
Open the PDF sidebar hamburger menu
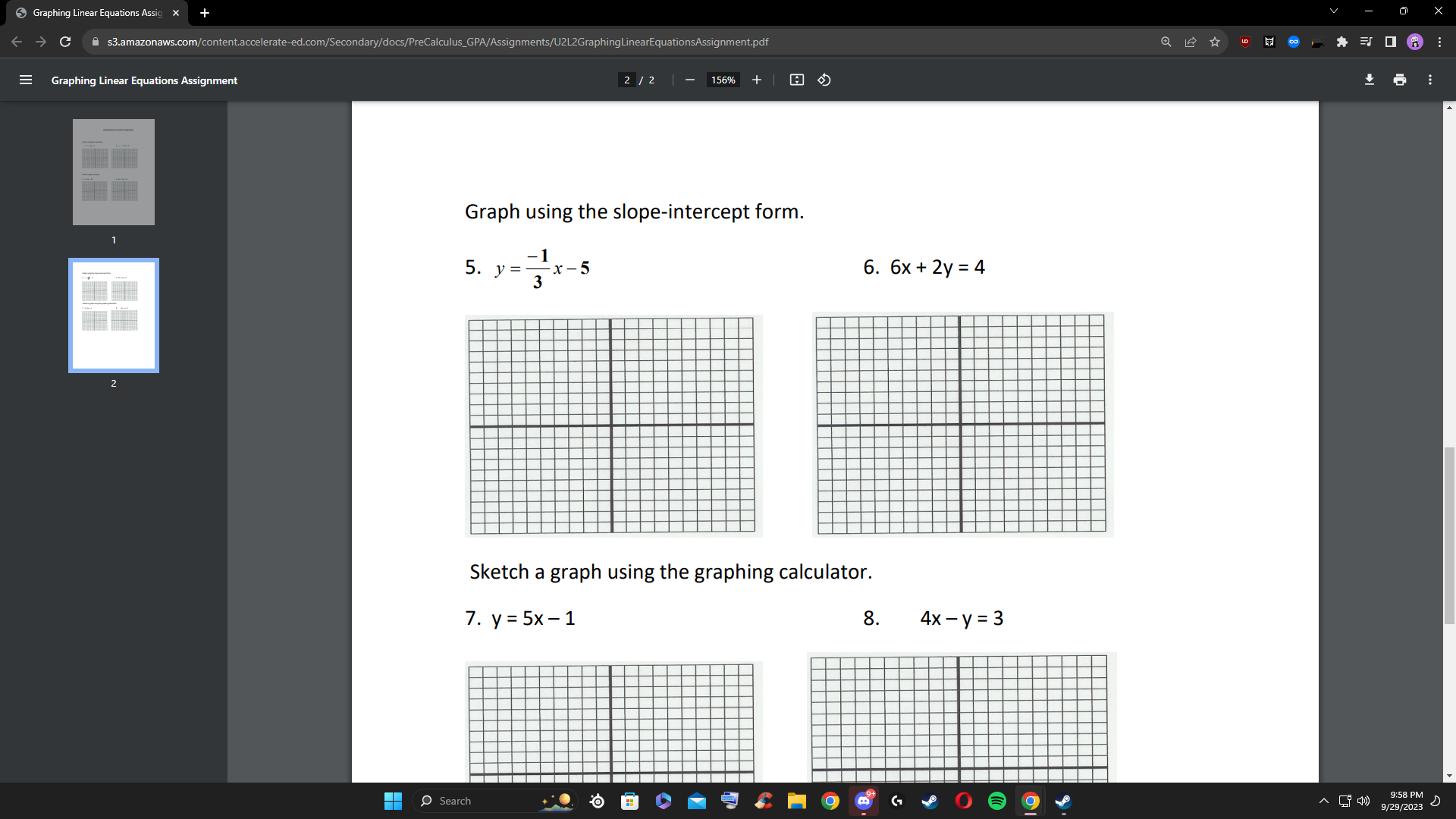(26, 80)
